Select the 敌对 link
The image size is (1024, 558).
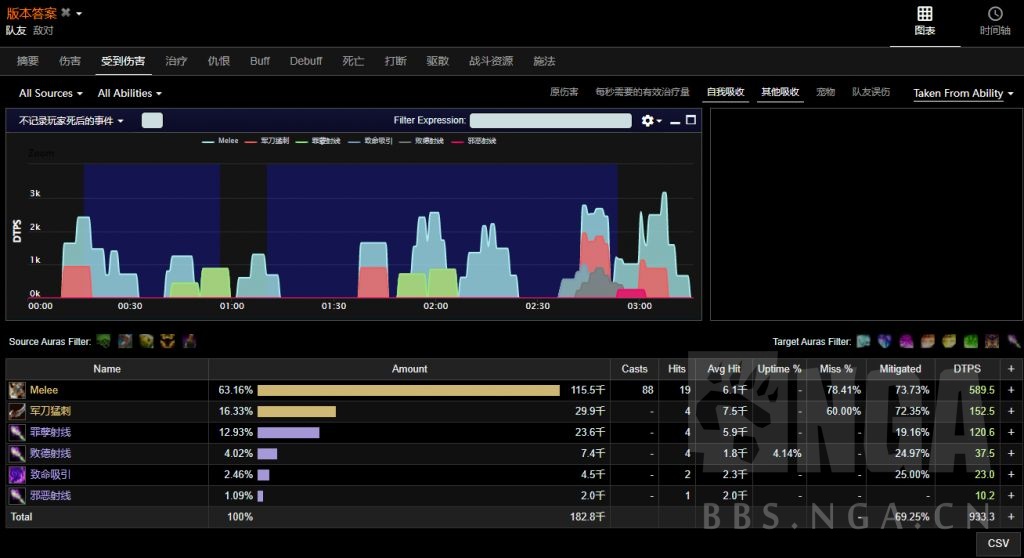[x=43, y=31]
